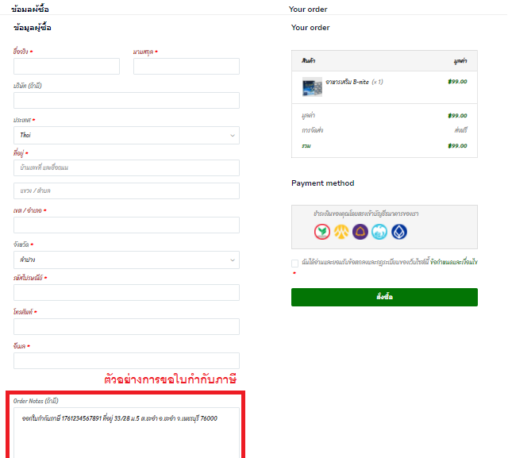Open the green terms and conditions link

point(454,262)
